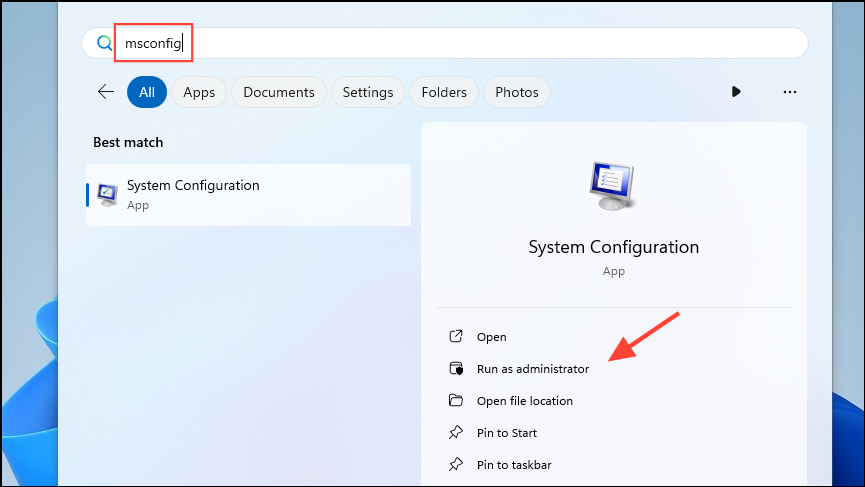Choose the Folders filter
The width and height of the screenshot is (865, 487).
[x=444, y=92]
